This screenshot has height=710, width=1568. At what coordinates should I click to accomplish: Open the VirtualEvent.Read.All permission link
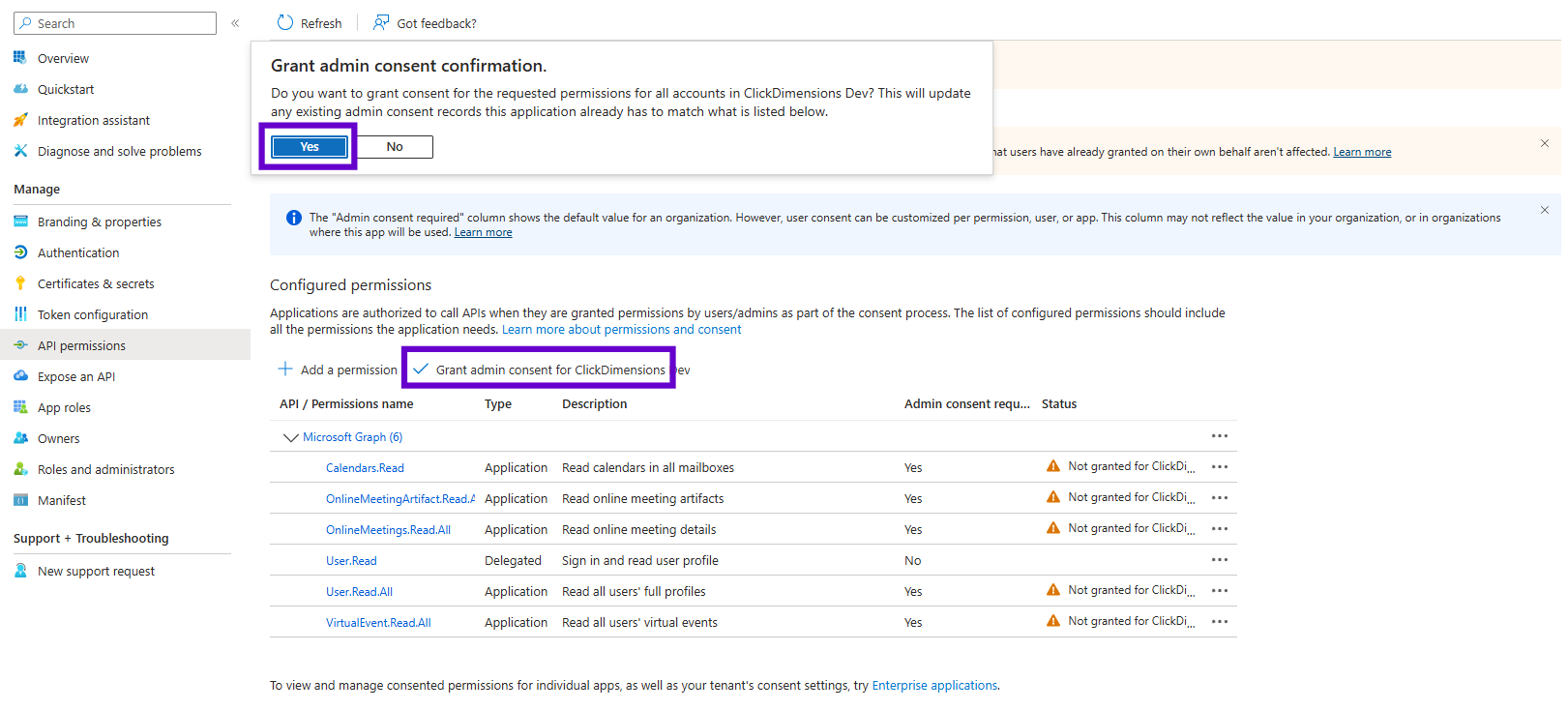(x=378, y=623)
